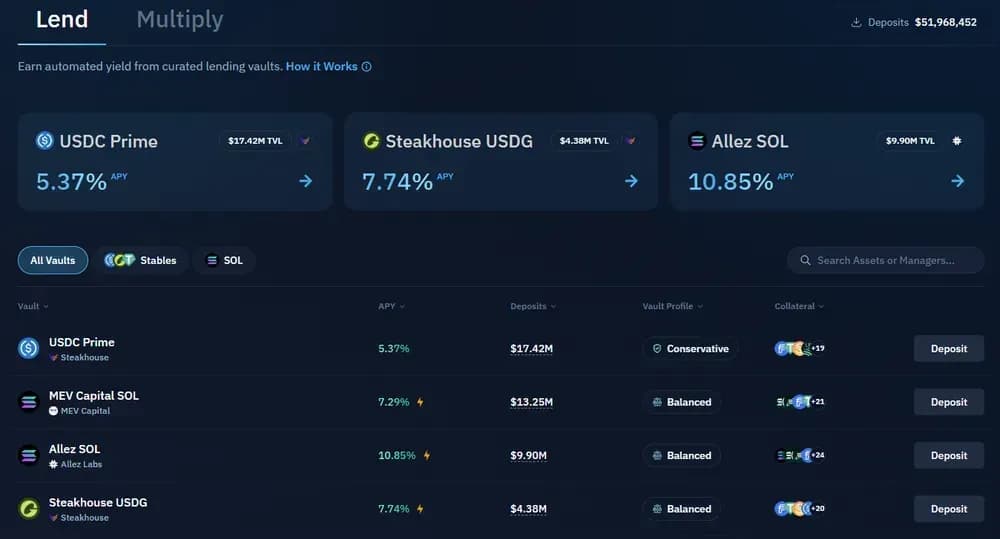The height and width of the screenshot is (539, 1000).
Task: Sort by Deposits column header
Action: coord(533,306)
